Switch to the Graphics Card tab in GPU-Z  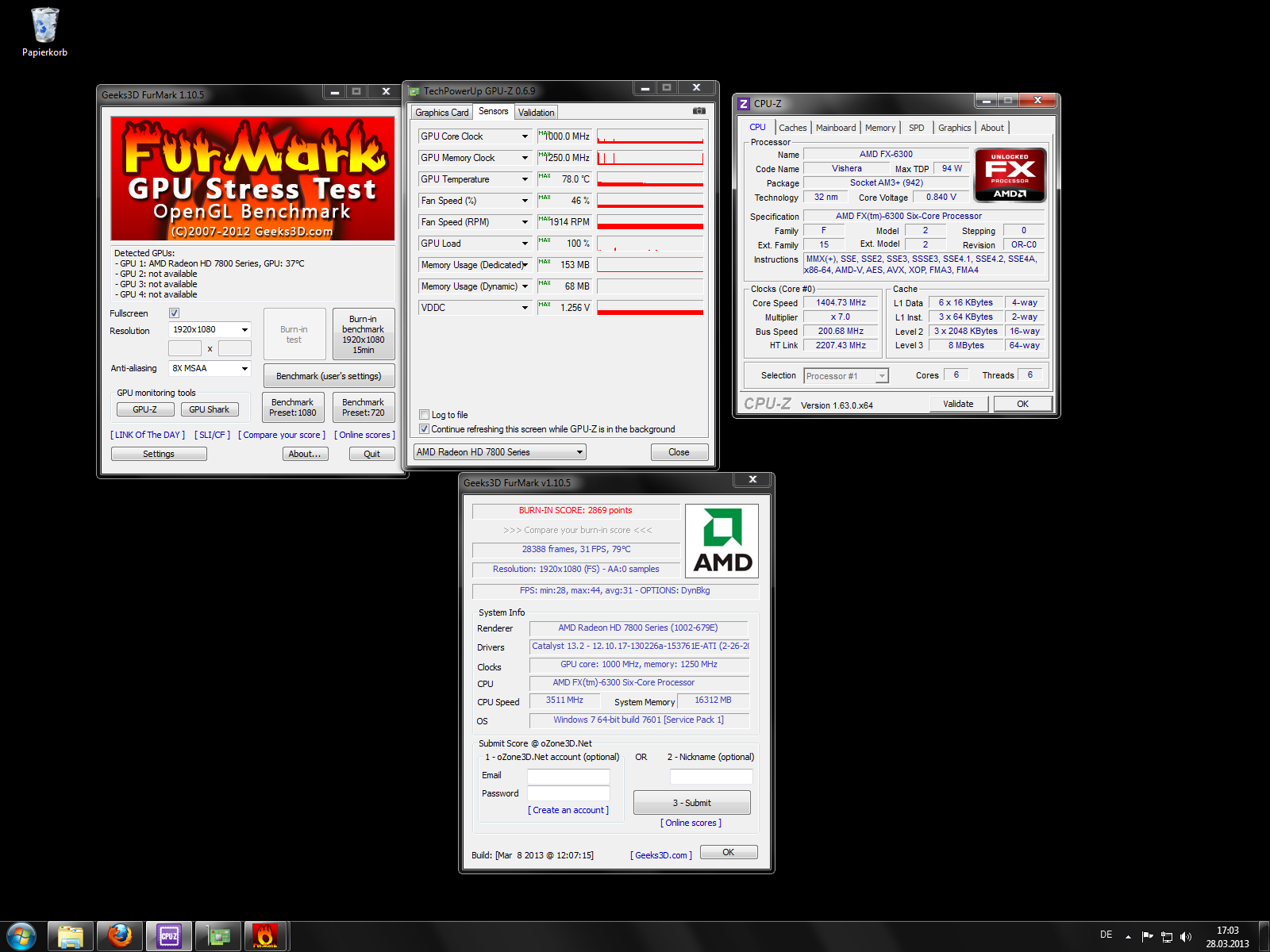[x=442, y=113]
